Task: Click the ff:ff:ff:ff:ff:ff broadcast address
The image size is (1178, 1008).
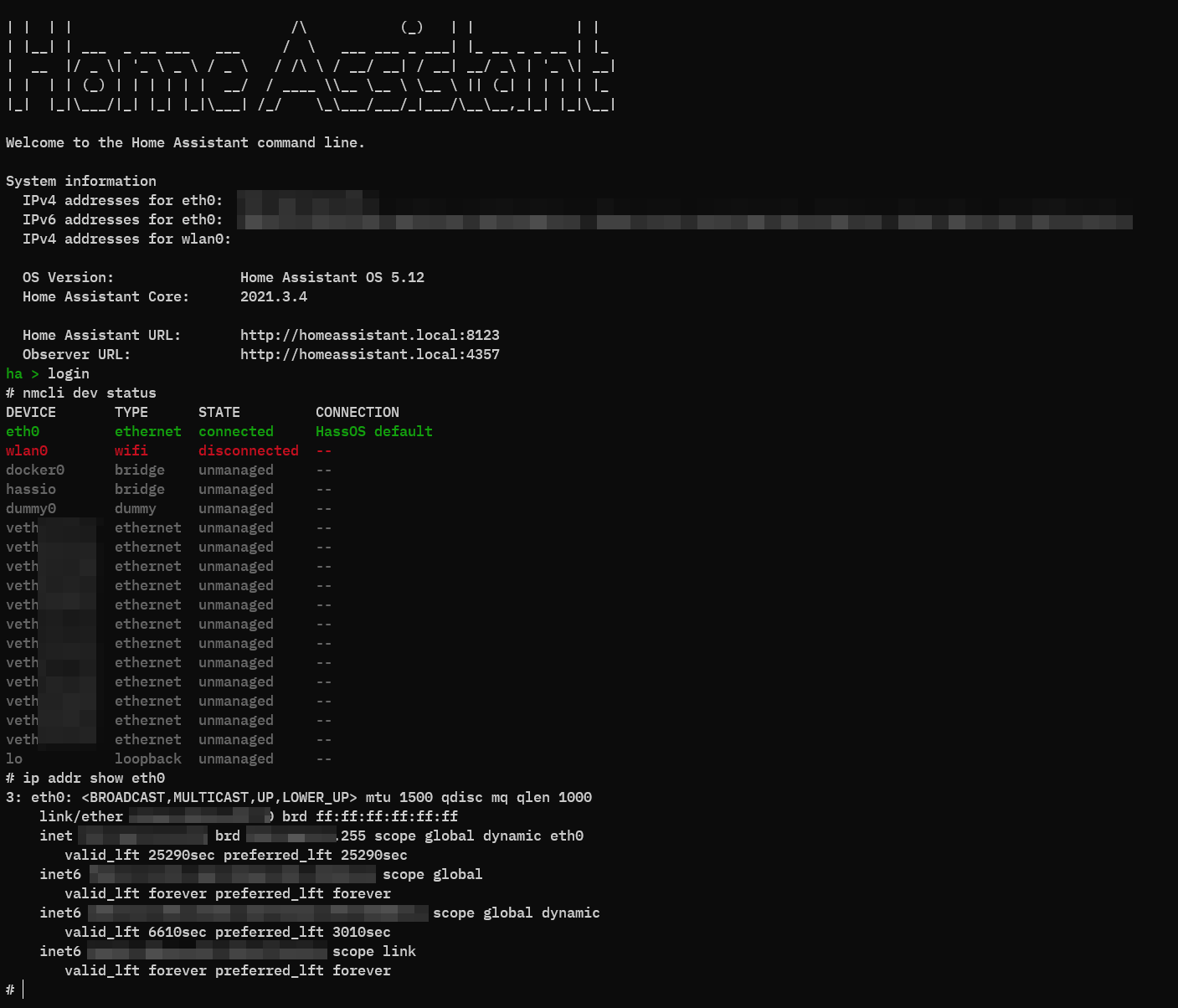Action: (387, 816)
